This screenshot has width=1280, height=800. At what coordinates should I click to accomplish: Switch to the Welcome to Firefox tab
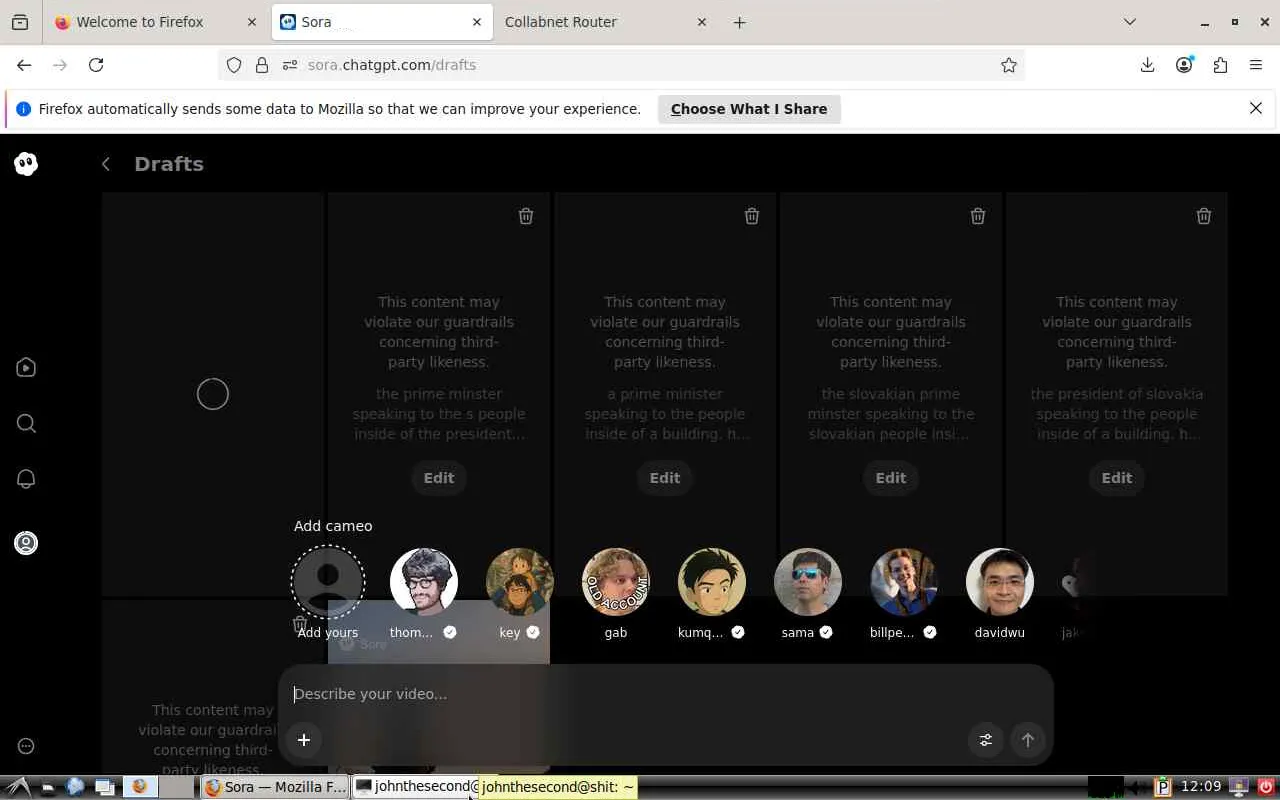157,22
